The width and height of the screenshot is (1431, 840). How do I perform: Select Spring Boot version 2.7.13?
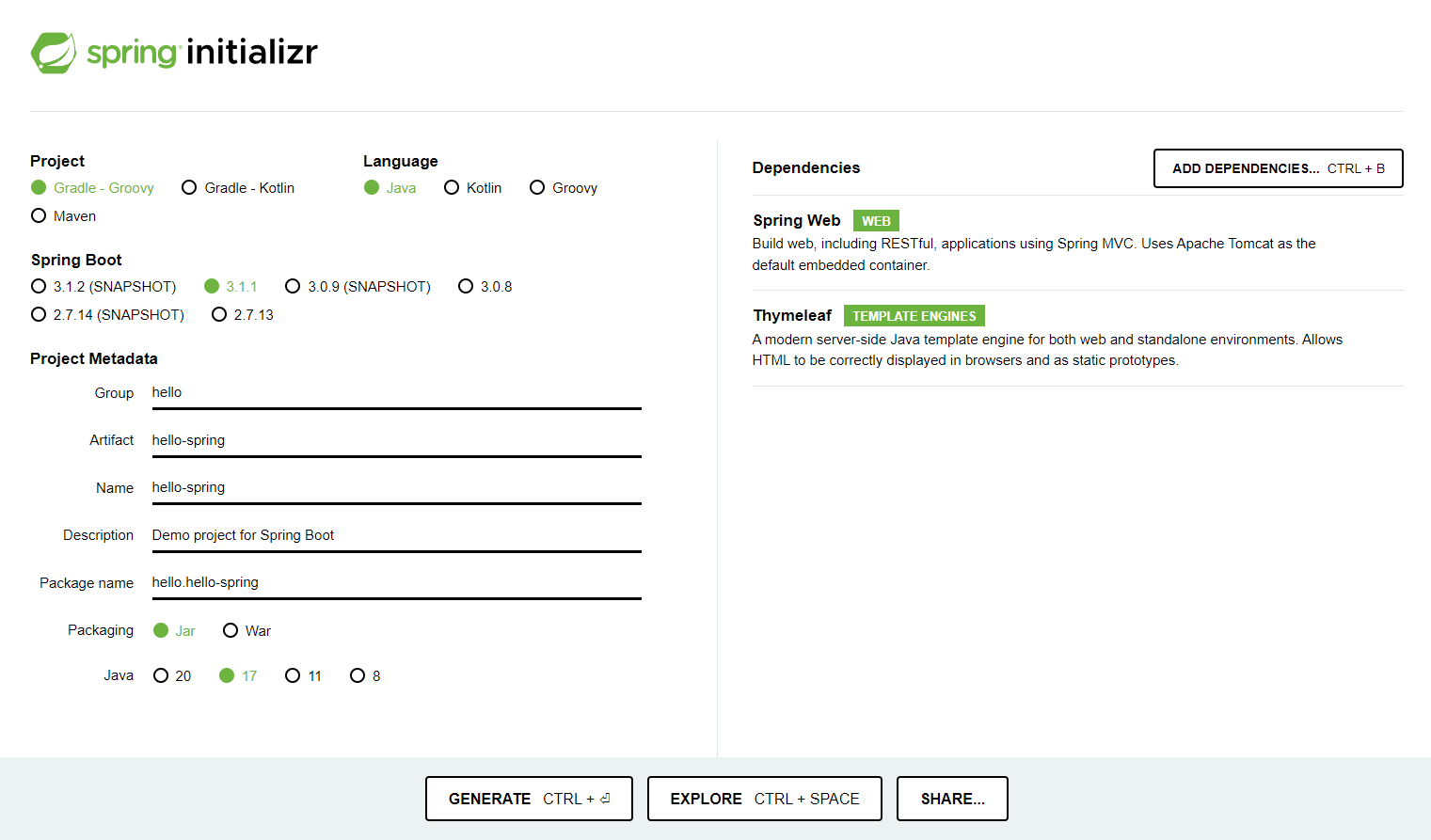pos(243,315)
